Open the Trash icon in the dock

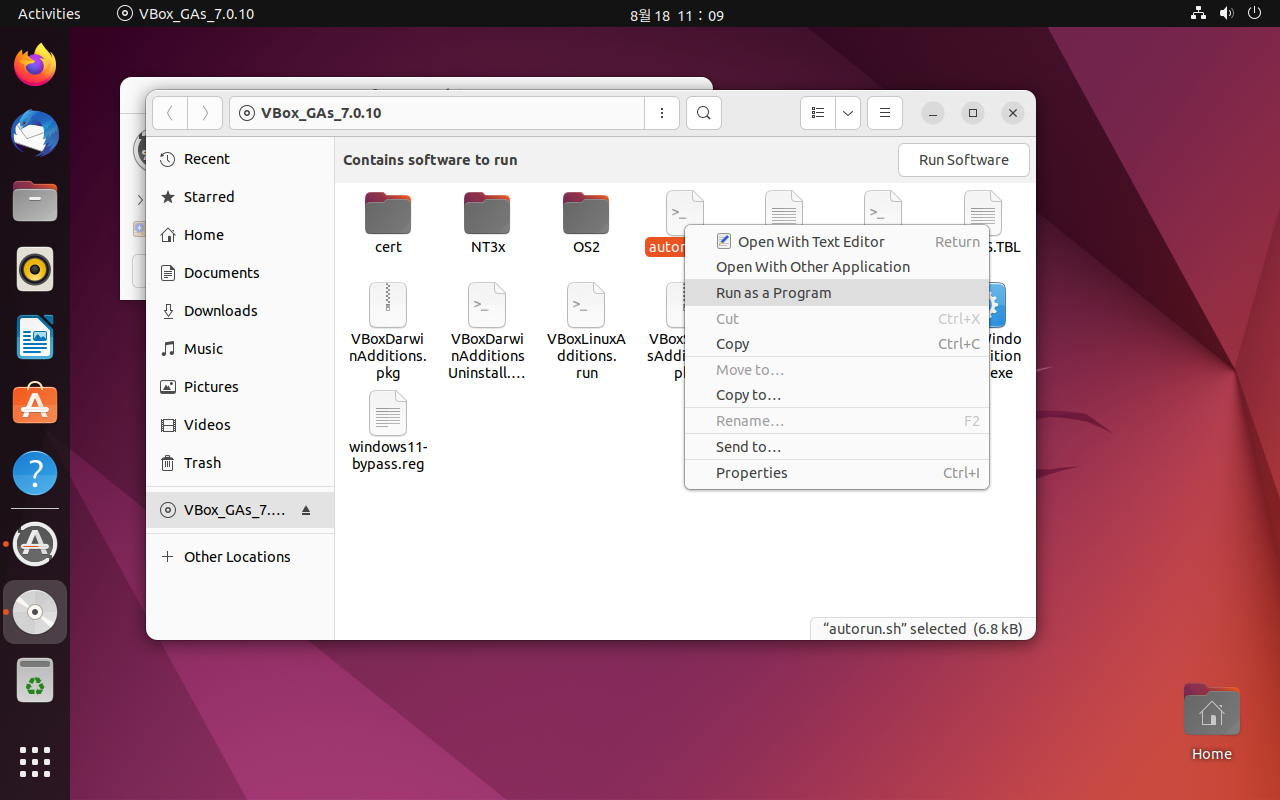pos(35,680)
